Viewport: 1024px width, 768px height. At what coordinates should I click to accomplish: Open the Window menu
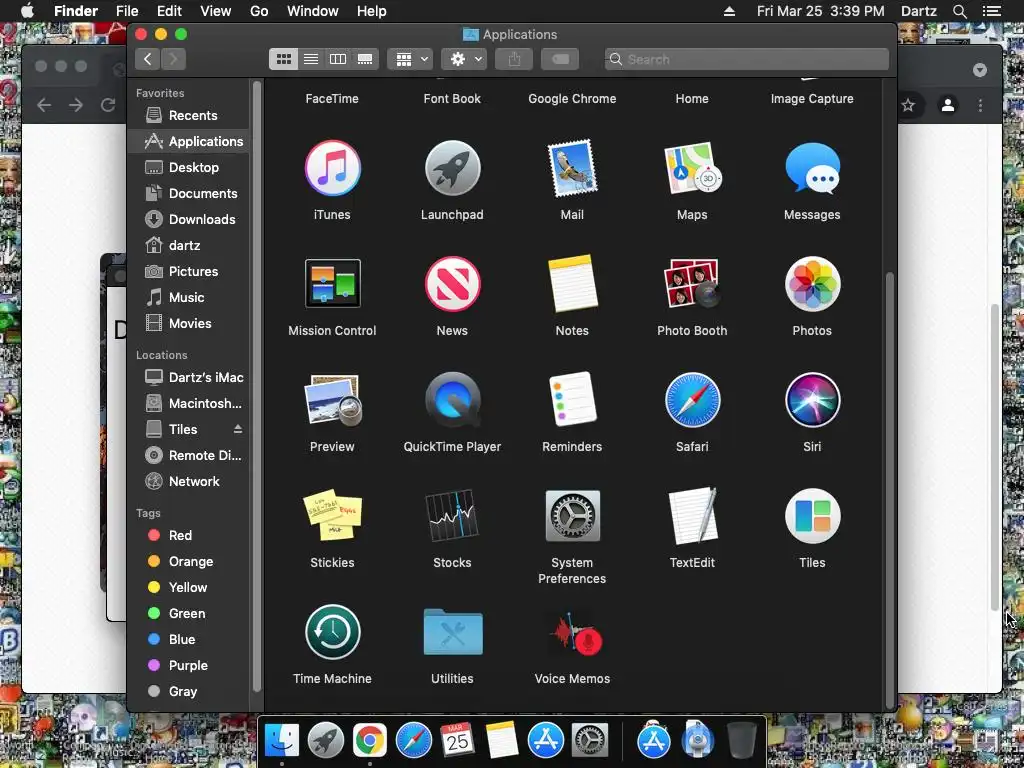coord(313,11)
